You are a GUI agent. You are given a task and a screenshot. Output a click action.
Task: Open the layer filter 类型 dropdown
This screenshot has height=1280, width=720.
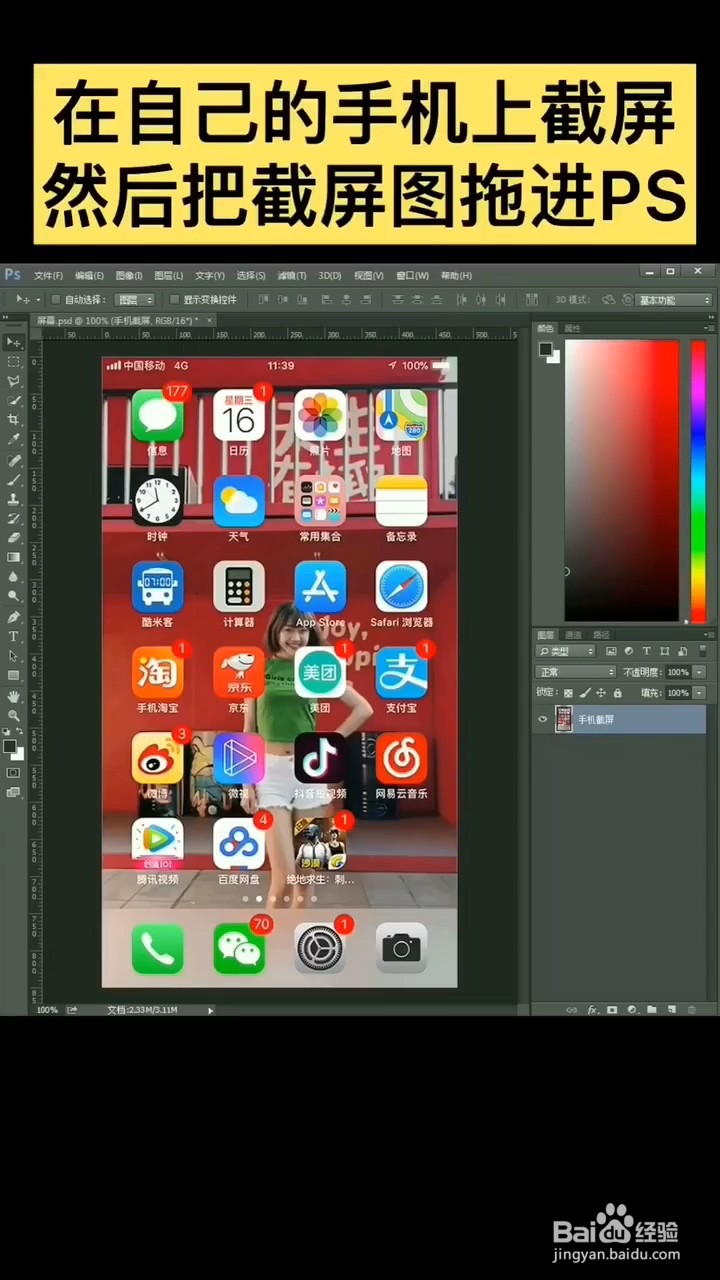pos(567,651)
